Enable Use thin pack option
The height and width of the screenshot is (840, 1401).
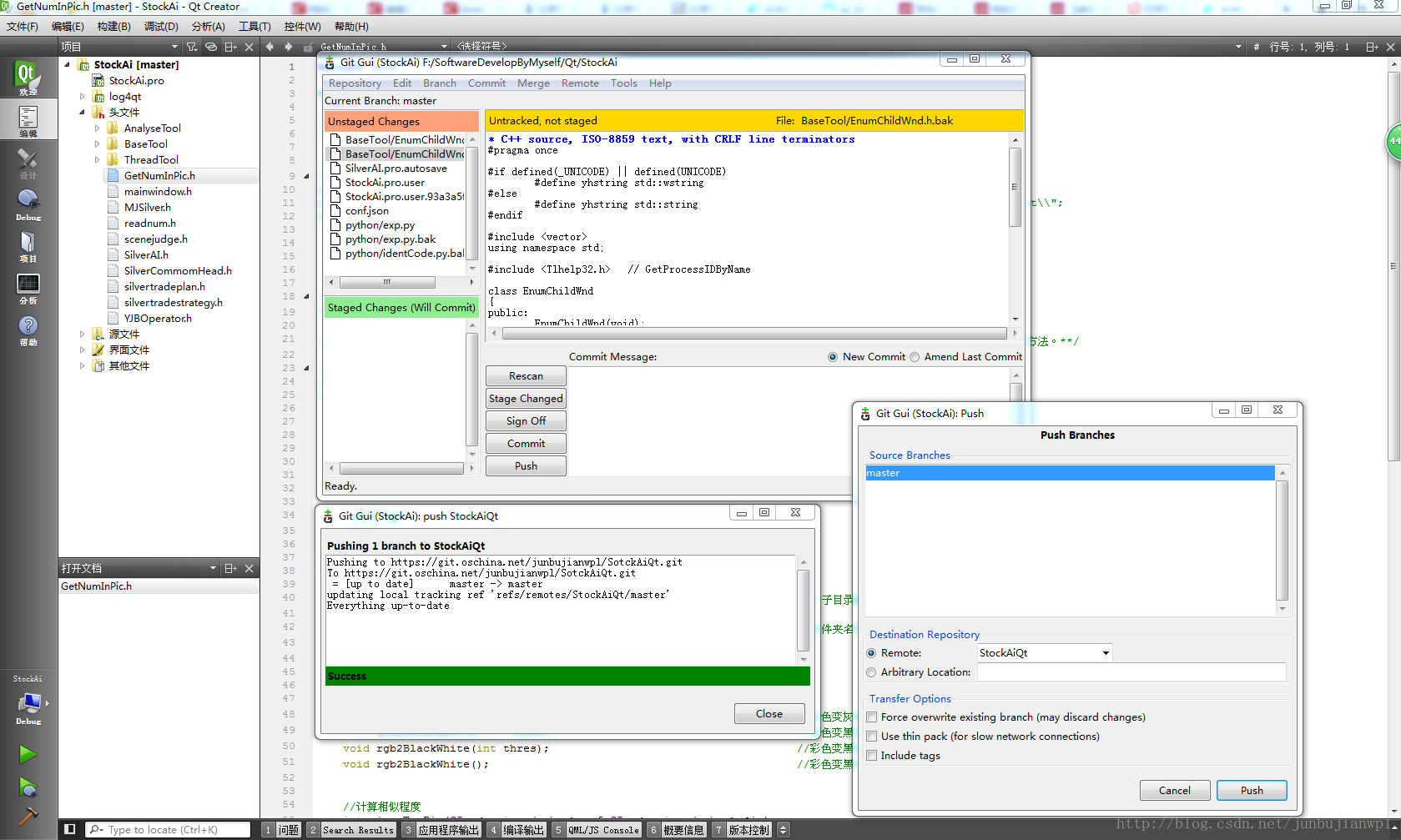click(x=872, y=737)
